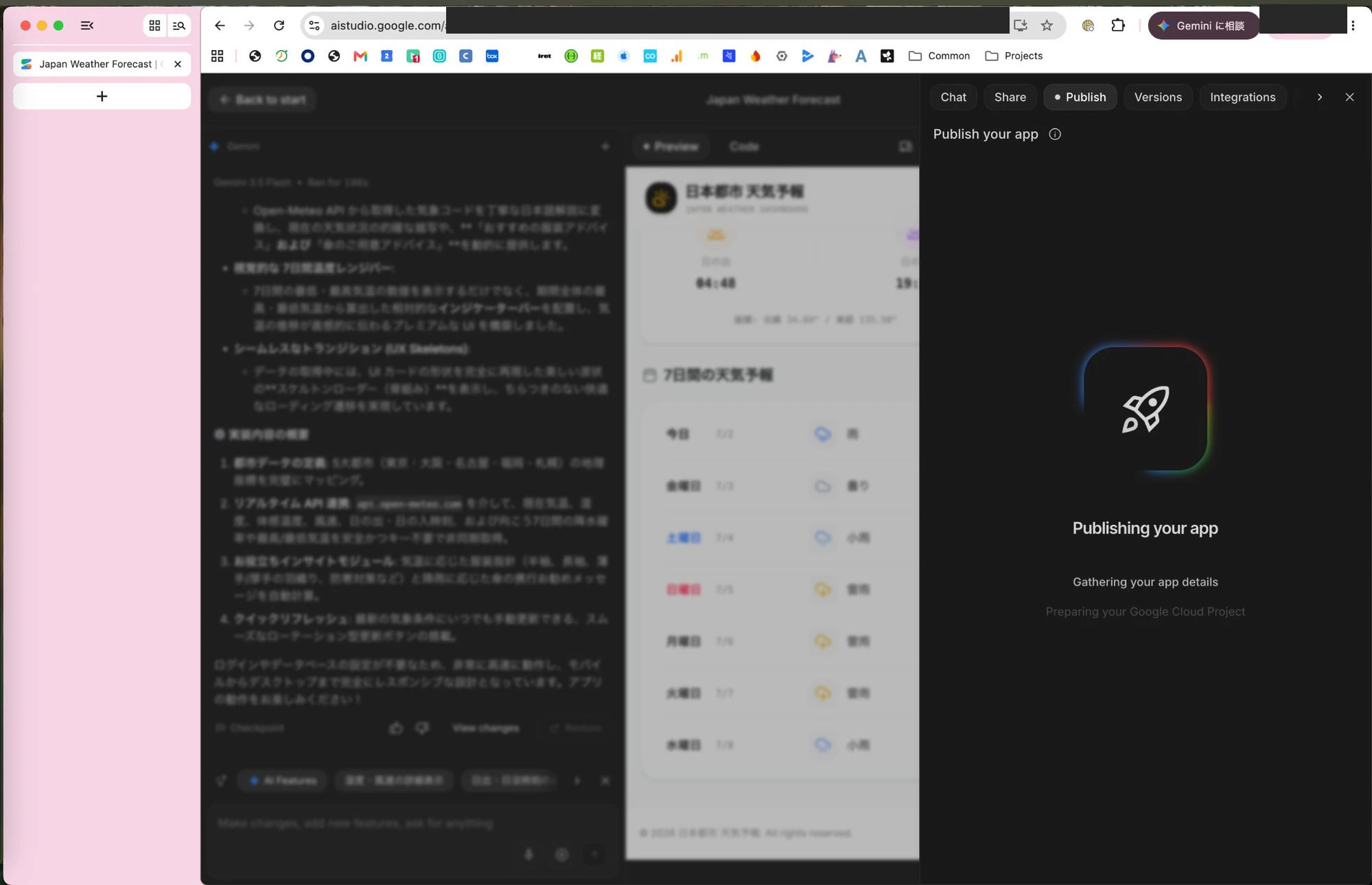Open the blue 'co' bookmark
This screenshot has width=1372, height=885.
tap(650, 56)
